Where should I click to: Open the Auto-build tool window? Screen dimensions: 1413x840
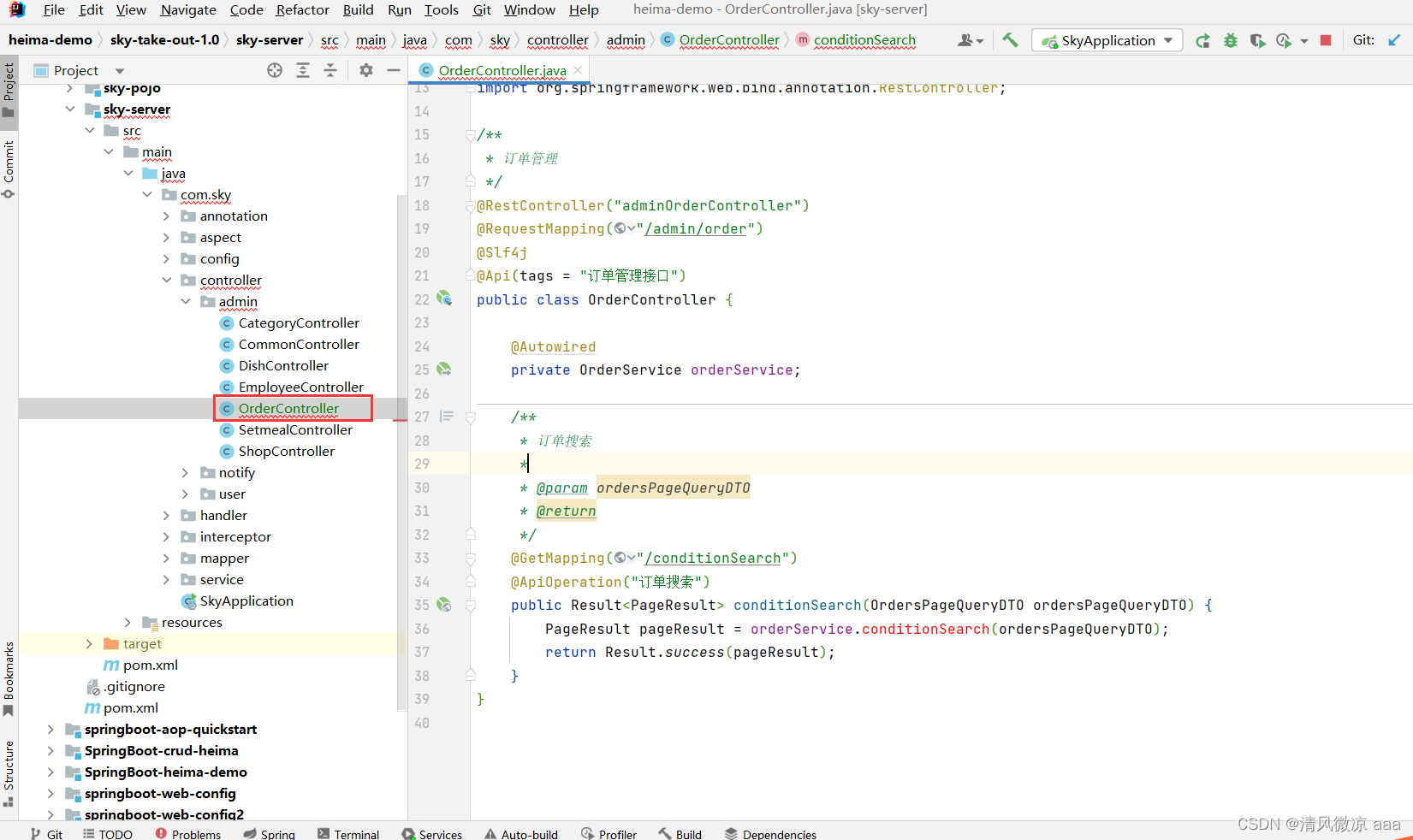(x=520, y=833)
